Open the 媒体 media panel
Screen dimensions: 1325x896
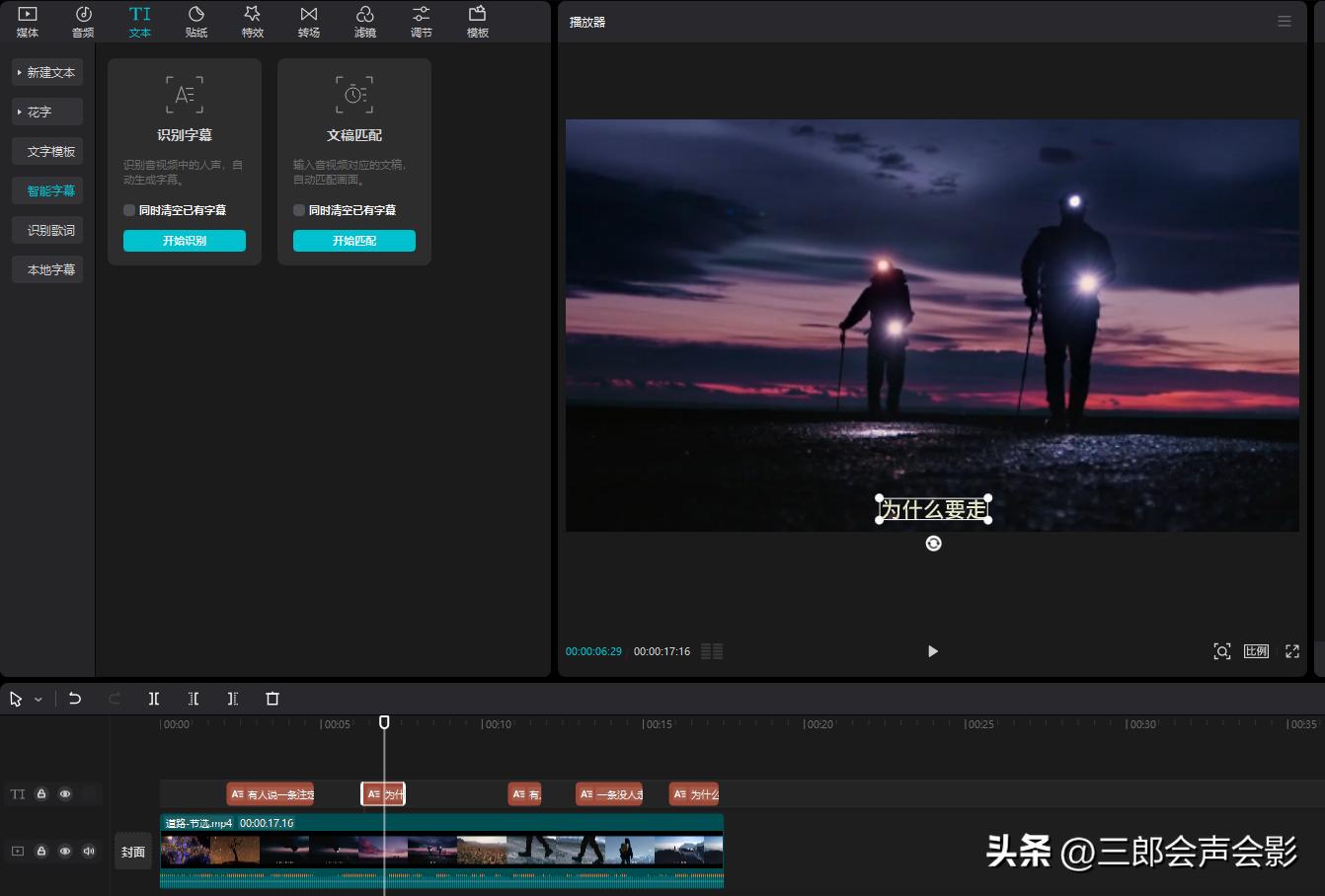point(27,20)
